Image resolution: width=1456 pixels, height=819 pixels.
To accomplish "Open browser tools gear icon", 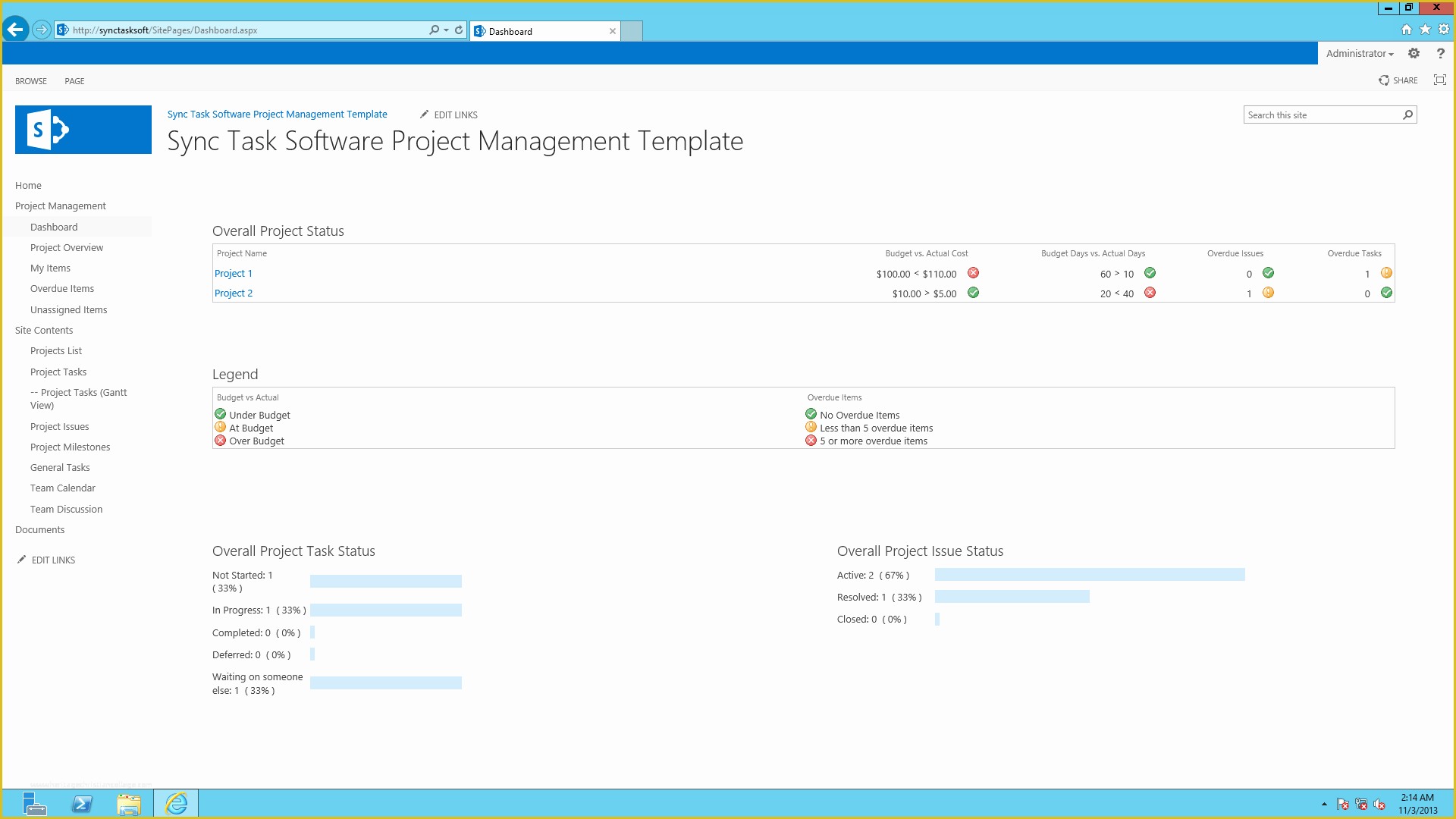I will click(x=1444, y=30).
